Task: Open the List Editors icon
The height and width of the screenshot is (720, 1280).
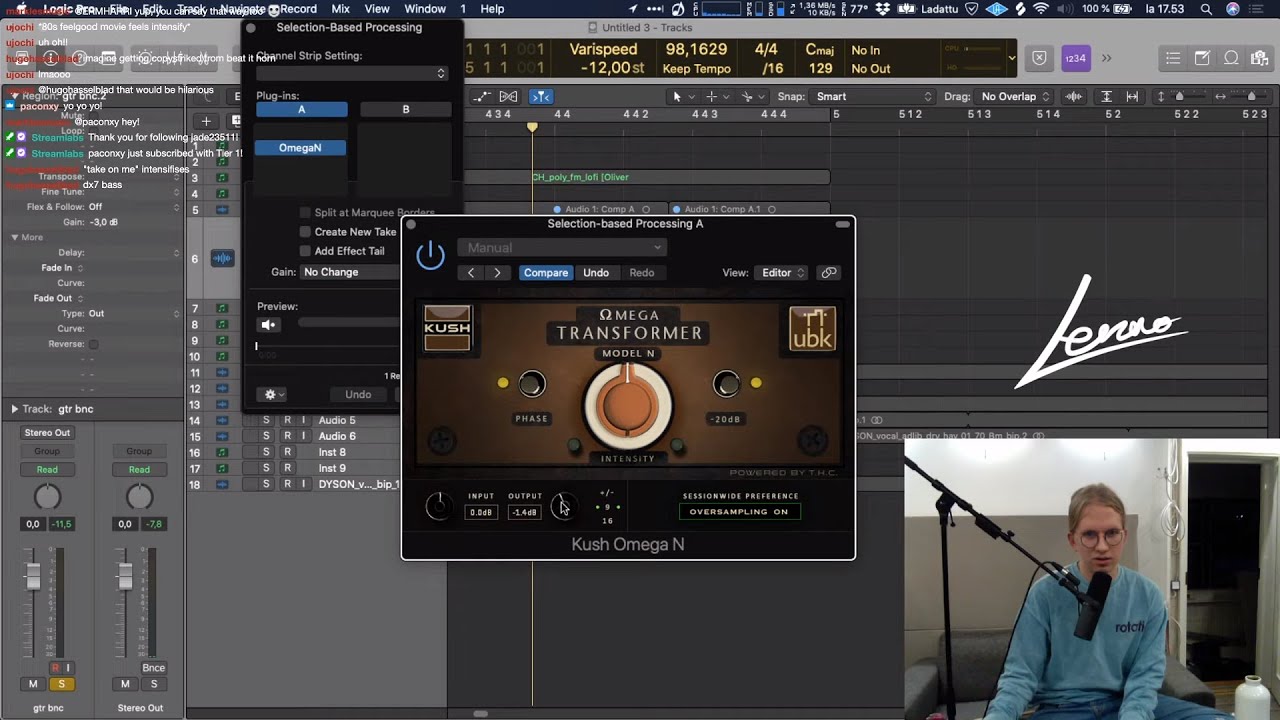Action: (1173, 58)
